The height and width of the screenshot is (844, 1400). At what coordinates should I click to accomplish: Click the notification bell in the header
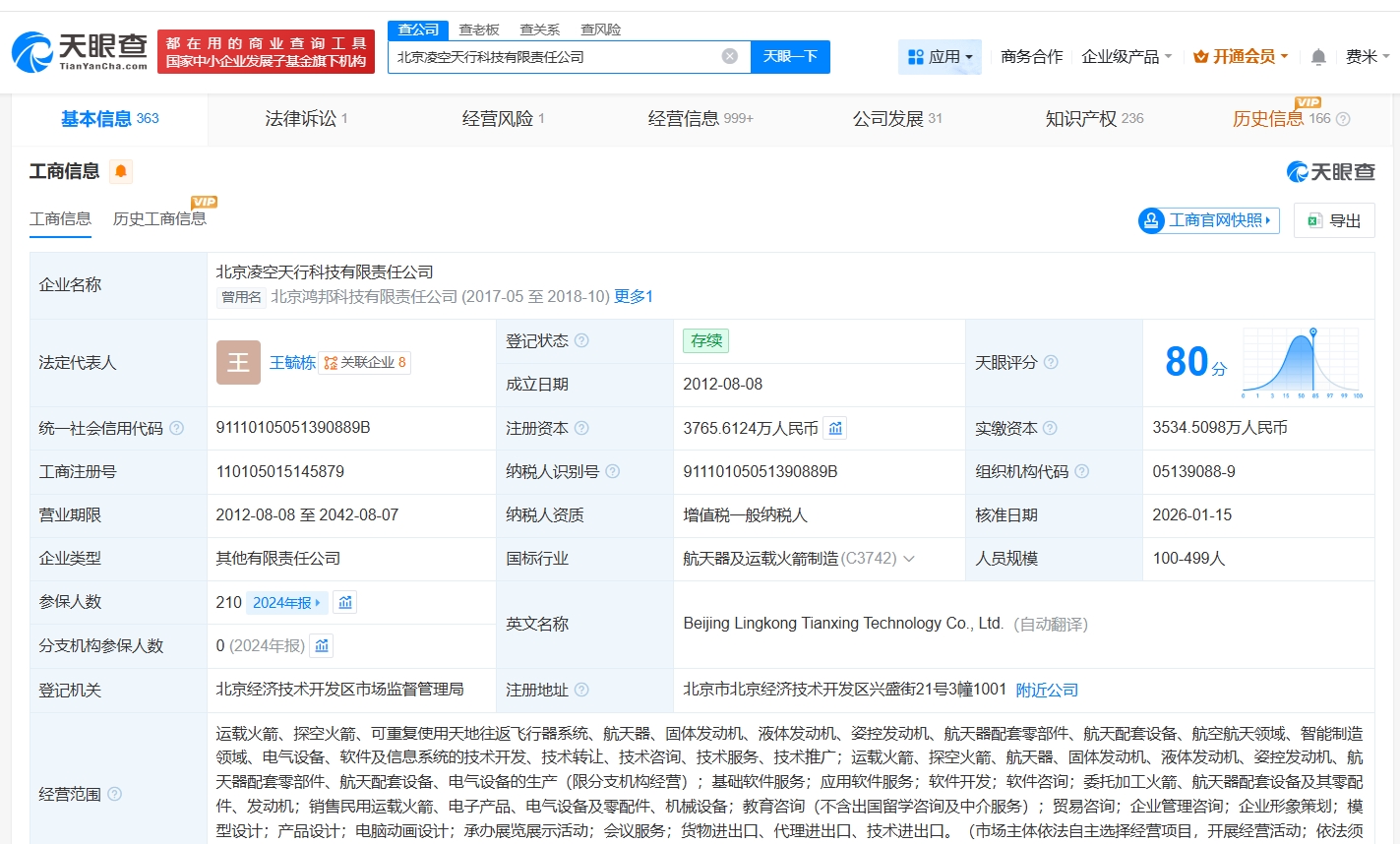tap(1318, 57)
